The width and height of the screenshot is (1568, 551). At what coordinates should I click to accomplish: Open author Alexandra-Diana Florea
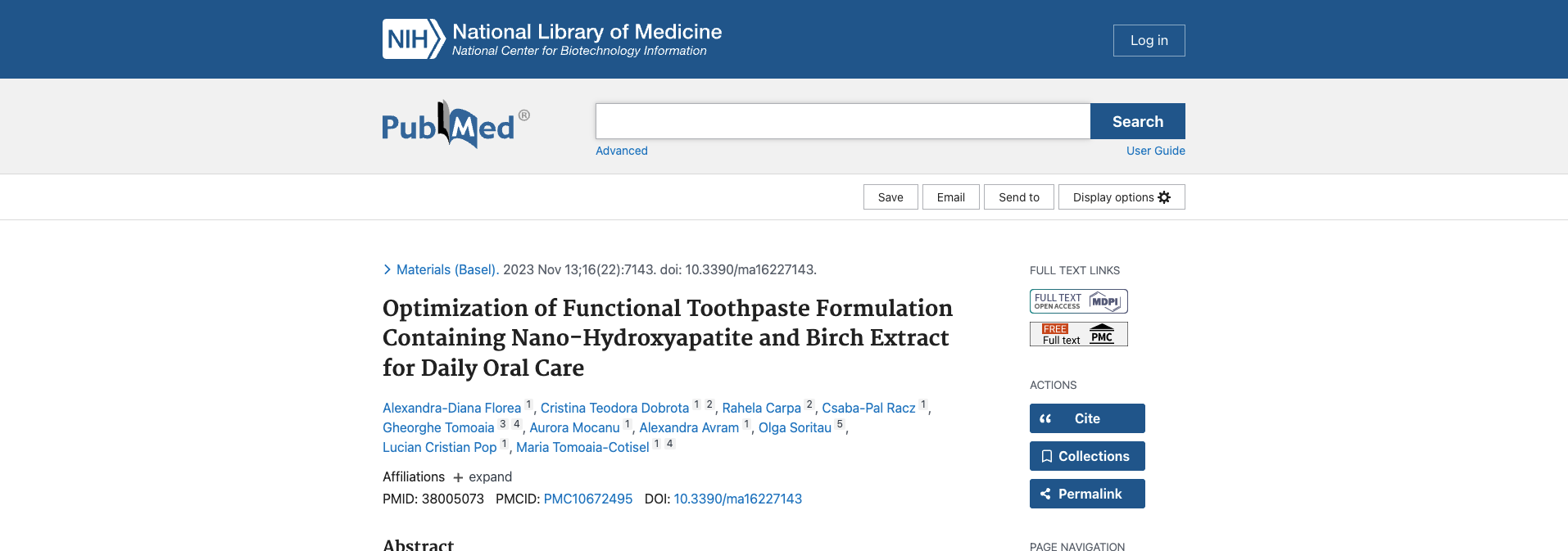coord(451,408)
